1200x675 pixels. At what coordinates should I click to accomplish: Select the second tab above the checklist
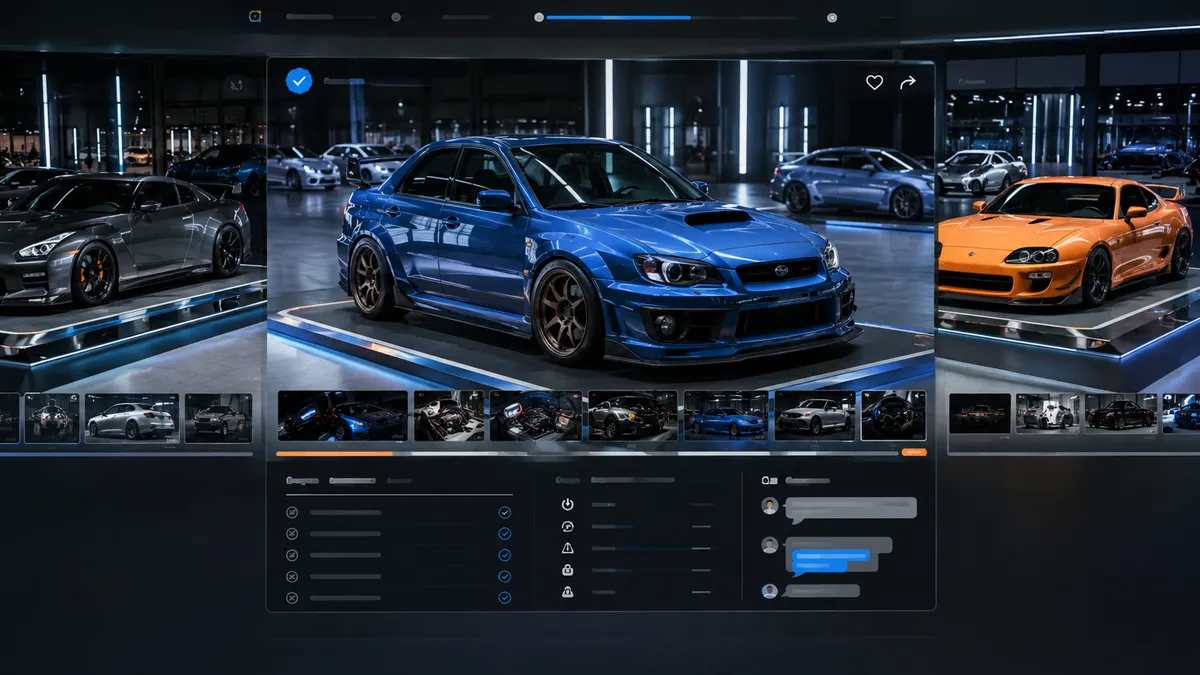[352, 481]
